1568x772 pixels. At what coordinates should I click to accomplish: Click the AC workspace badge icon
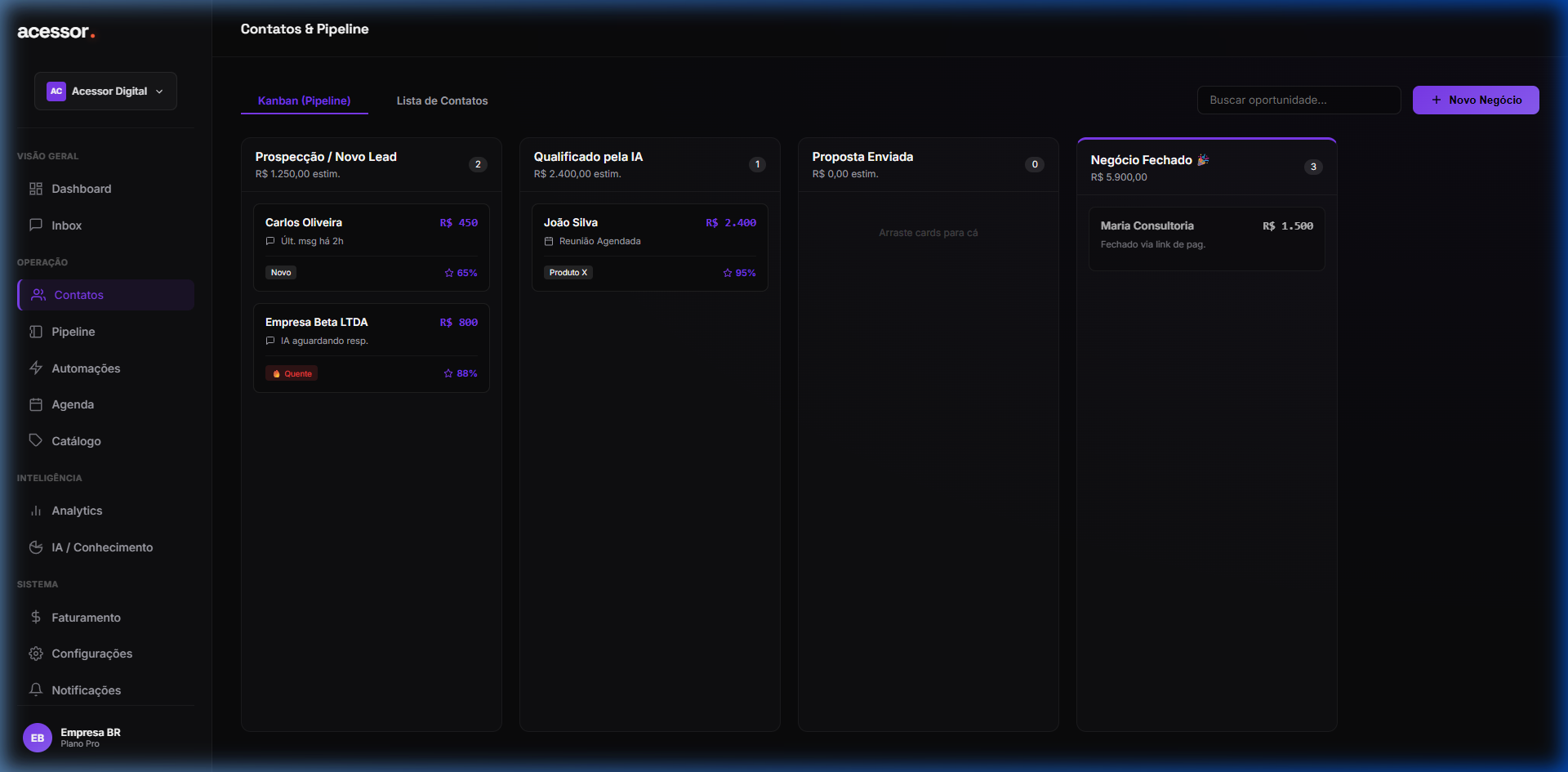click(56, 91)
